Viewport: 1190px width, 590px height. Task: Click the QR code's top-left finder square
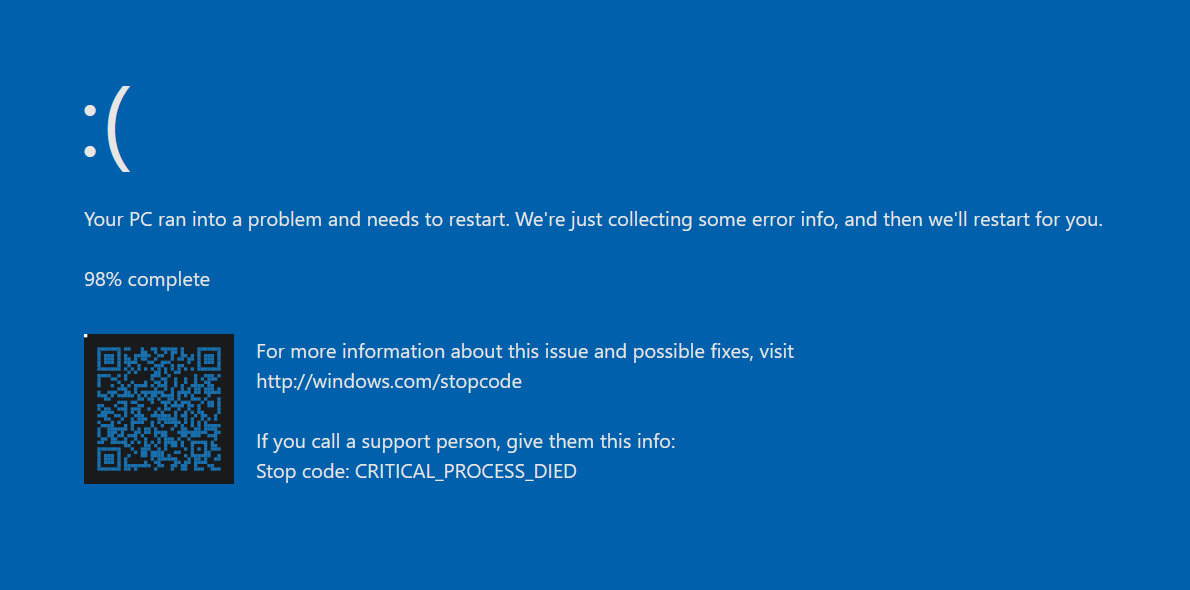pos(108,358)
